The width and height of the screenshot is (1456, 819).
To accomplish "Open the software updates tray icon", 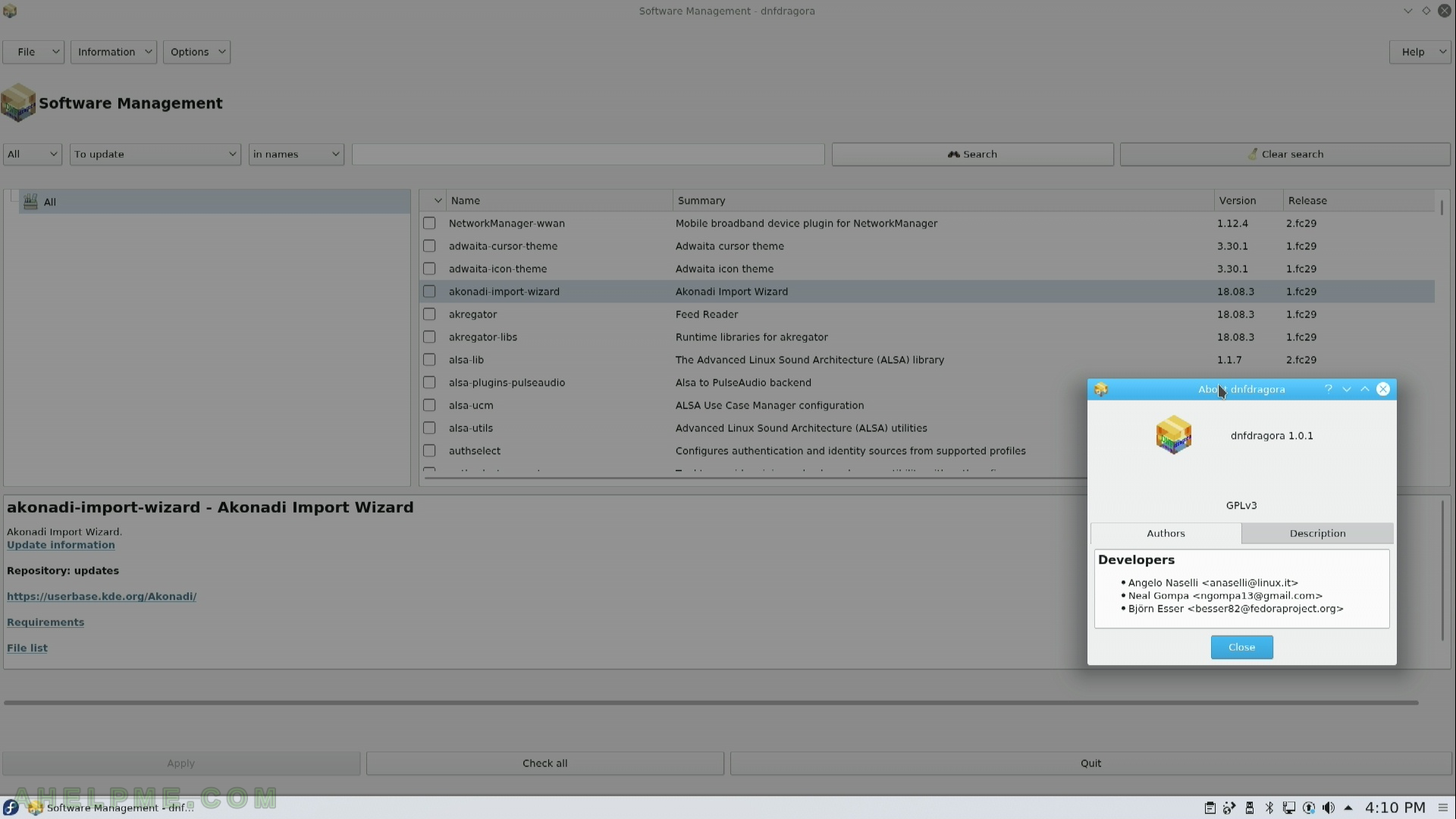I will point(1308,808).
